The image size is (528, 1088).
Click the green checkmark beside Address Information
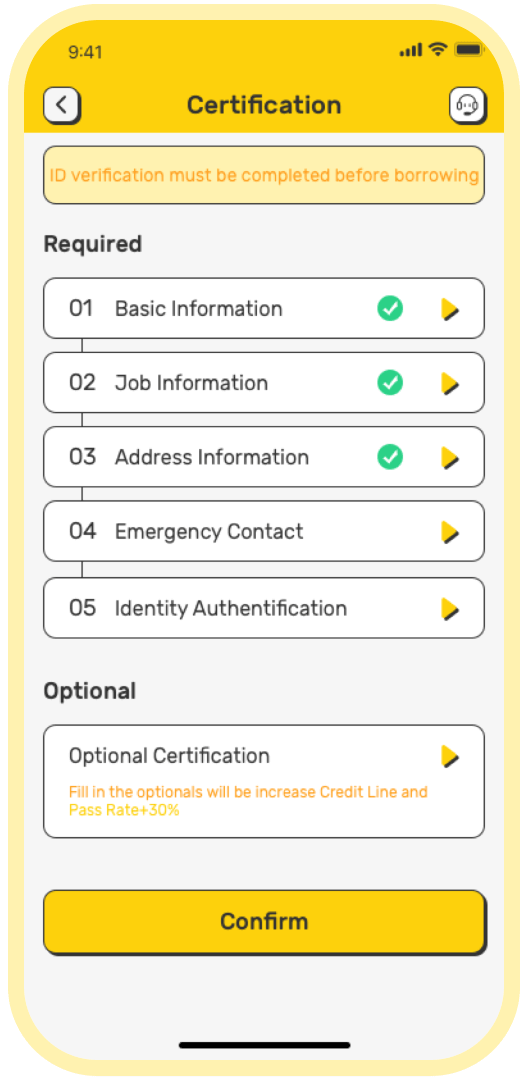[x=390, y=457]
